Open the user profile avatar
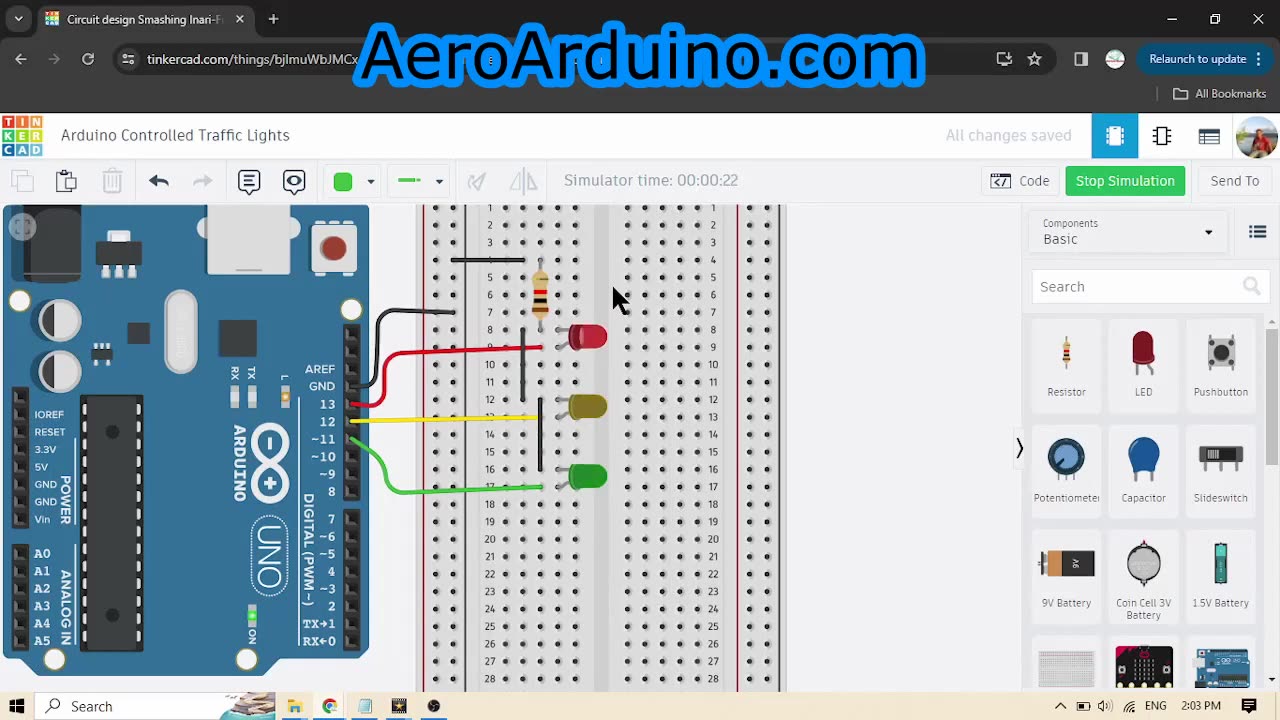Image resolution: width=1280 pixels, height=720 pixels. 1256,136
